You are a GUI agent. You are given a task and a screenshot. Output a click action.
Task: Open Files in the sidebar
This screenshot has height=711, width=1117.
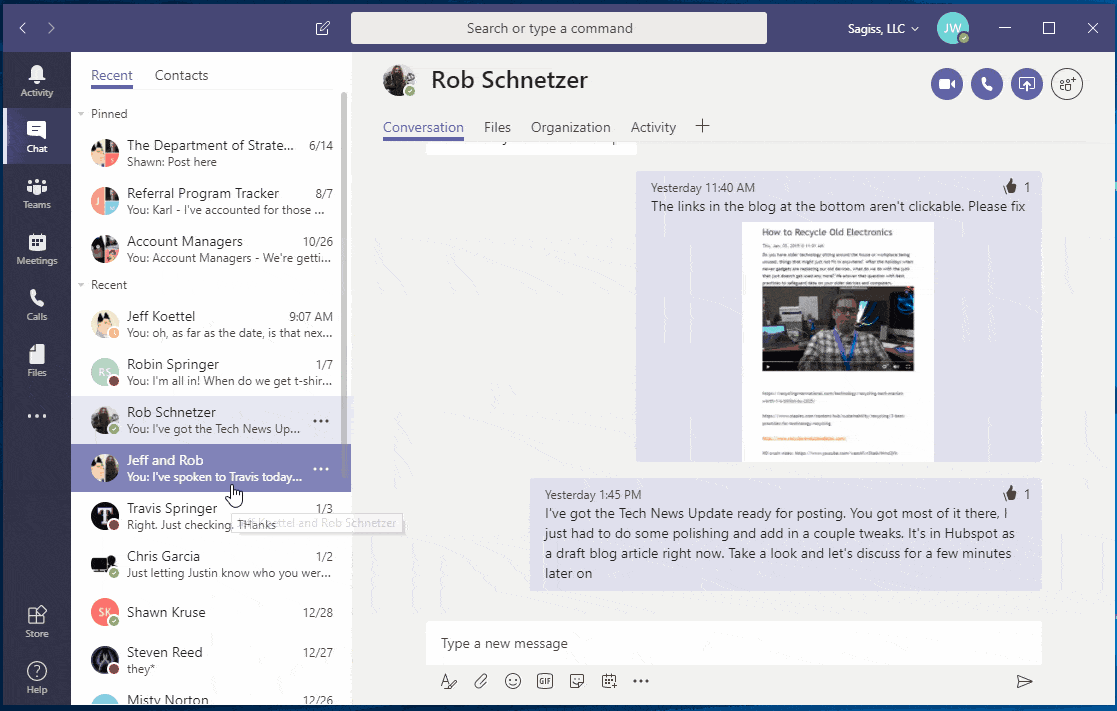coord(36,361)
